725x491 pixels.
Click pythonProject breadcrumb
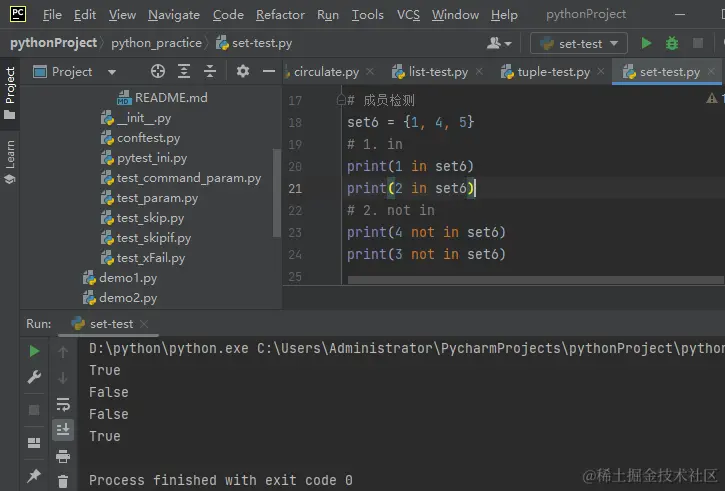pyautogui.click(x=54, y=43)
